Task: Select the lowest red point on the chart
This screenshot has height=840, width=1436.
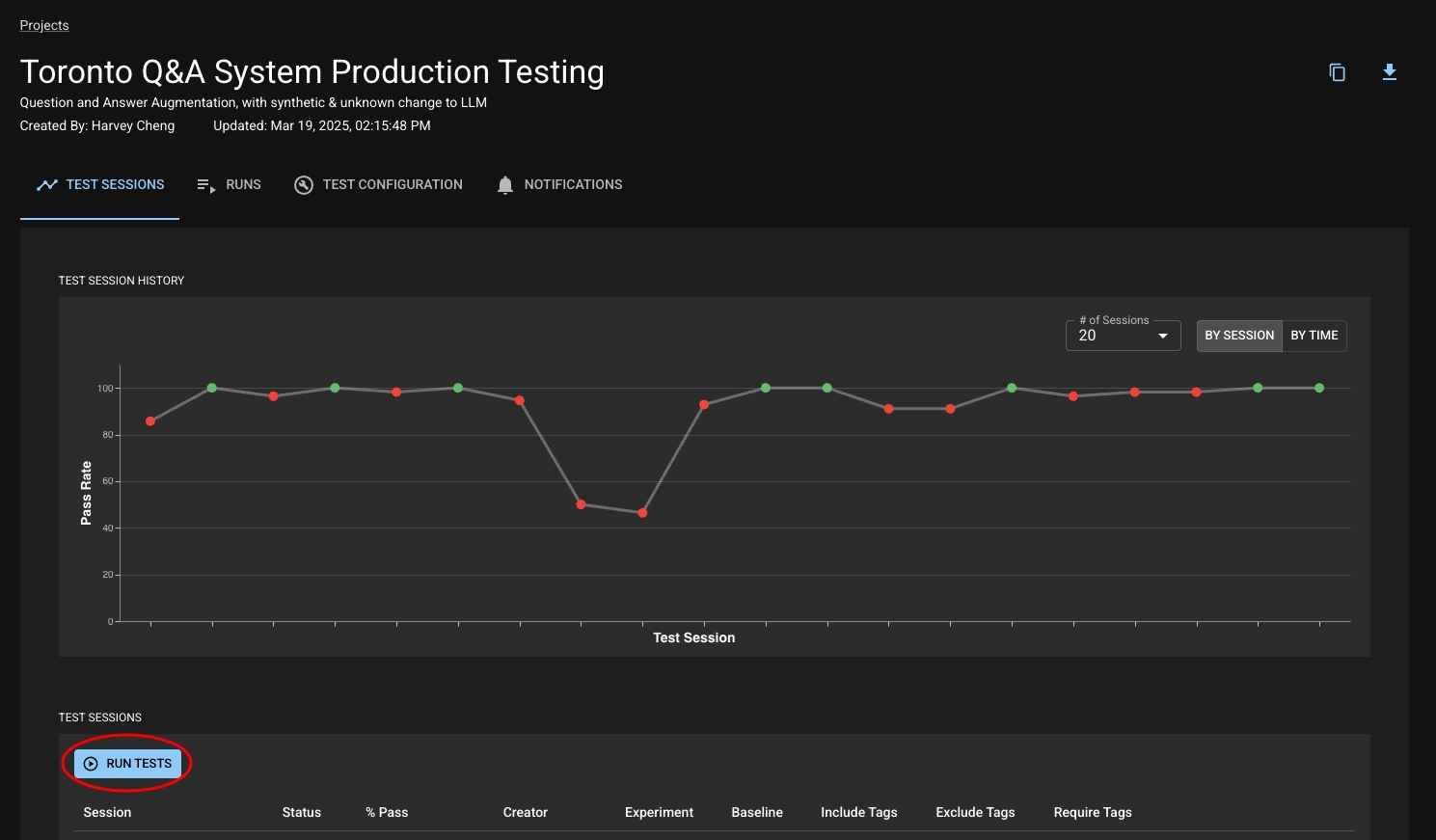Action: point(642,513)
